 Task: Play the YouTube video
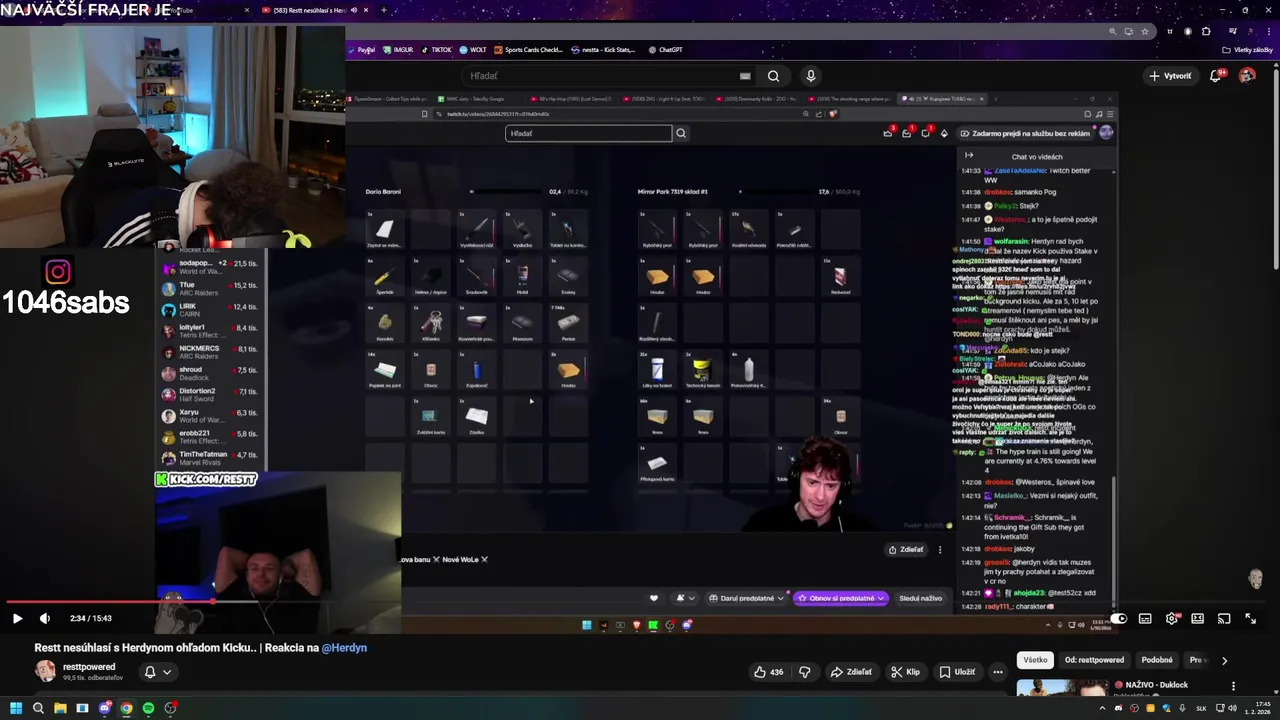point(17,619)
